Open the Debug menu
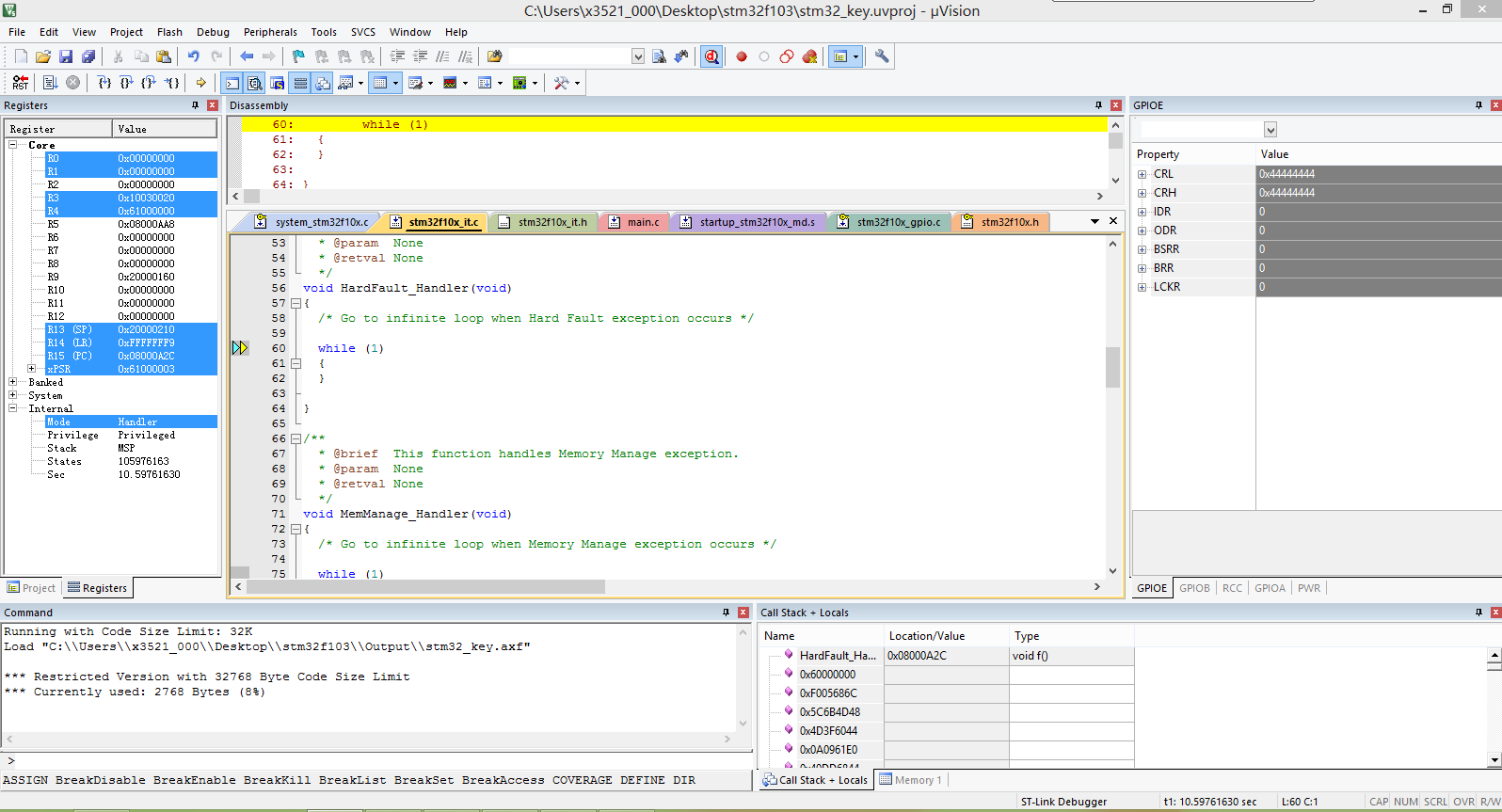 coord(213,32)
